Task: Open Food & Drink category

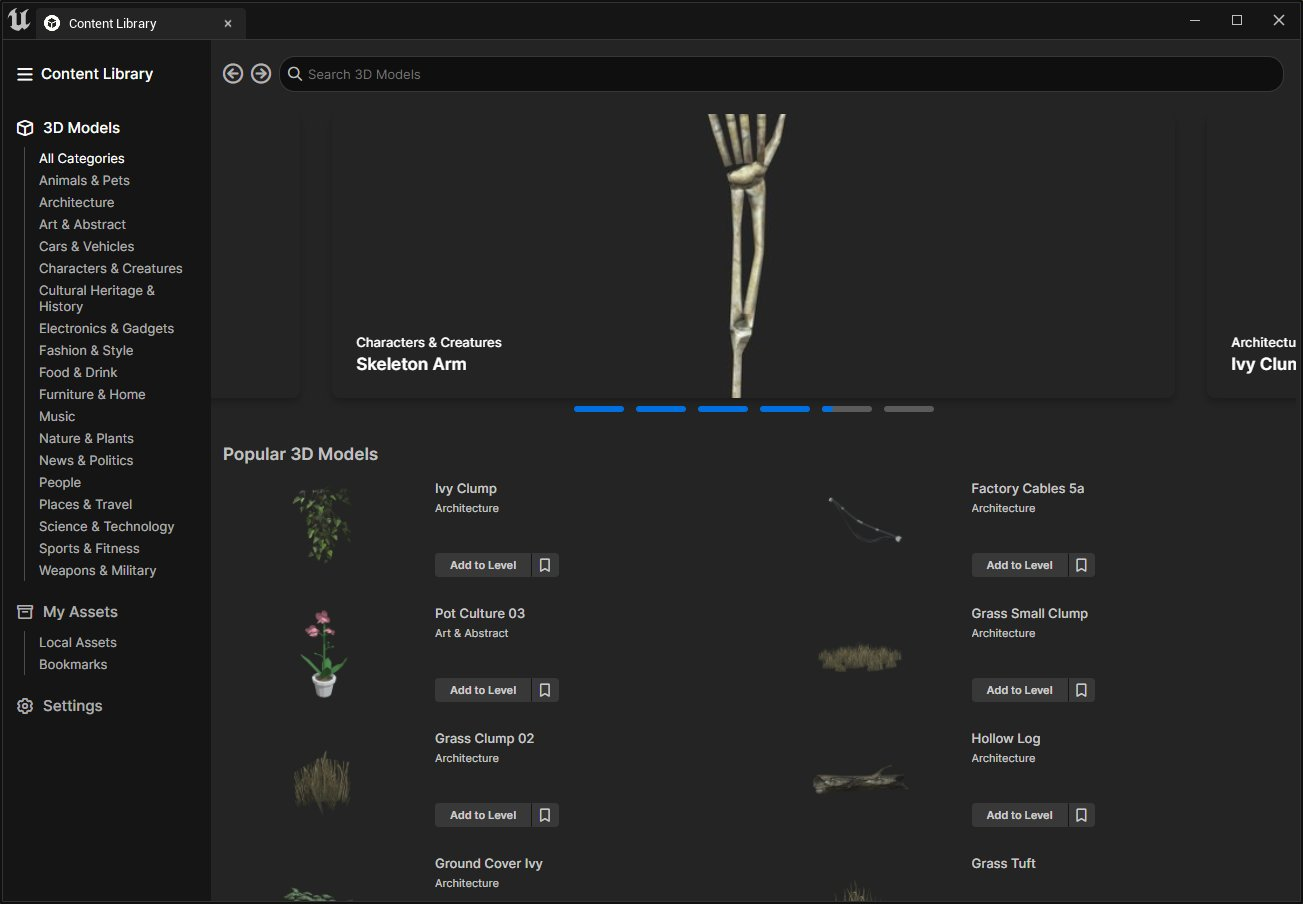Action: click(78, 372)
